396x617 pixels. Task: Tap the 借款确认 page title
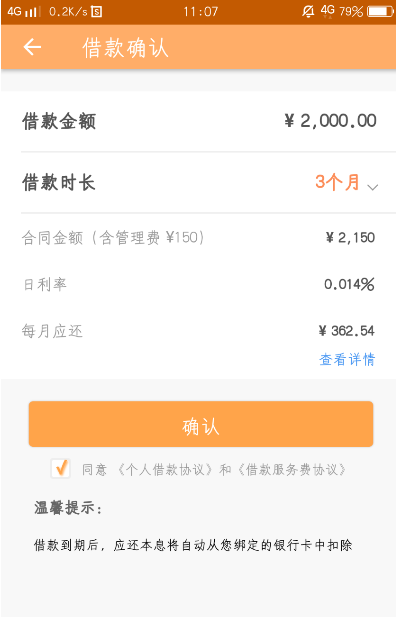tap(125, 48)
